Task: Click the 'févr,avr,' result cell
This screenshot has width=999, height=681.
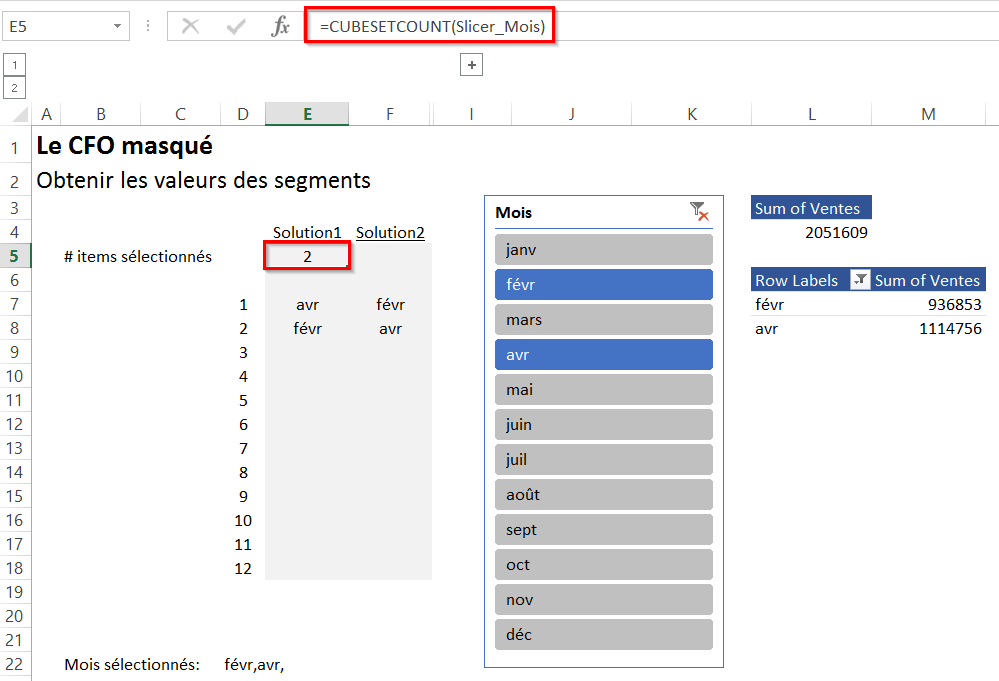Action: [x=254, y=664]
